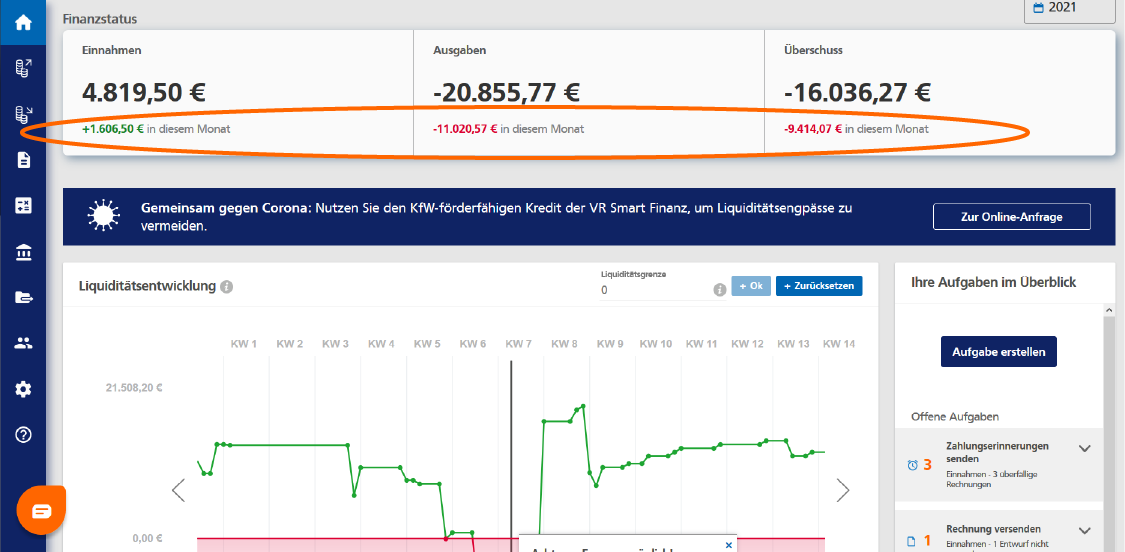Click info icon next to Liquiditätsentwicklung

click(x=226, y=286)
